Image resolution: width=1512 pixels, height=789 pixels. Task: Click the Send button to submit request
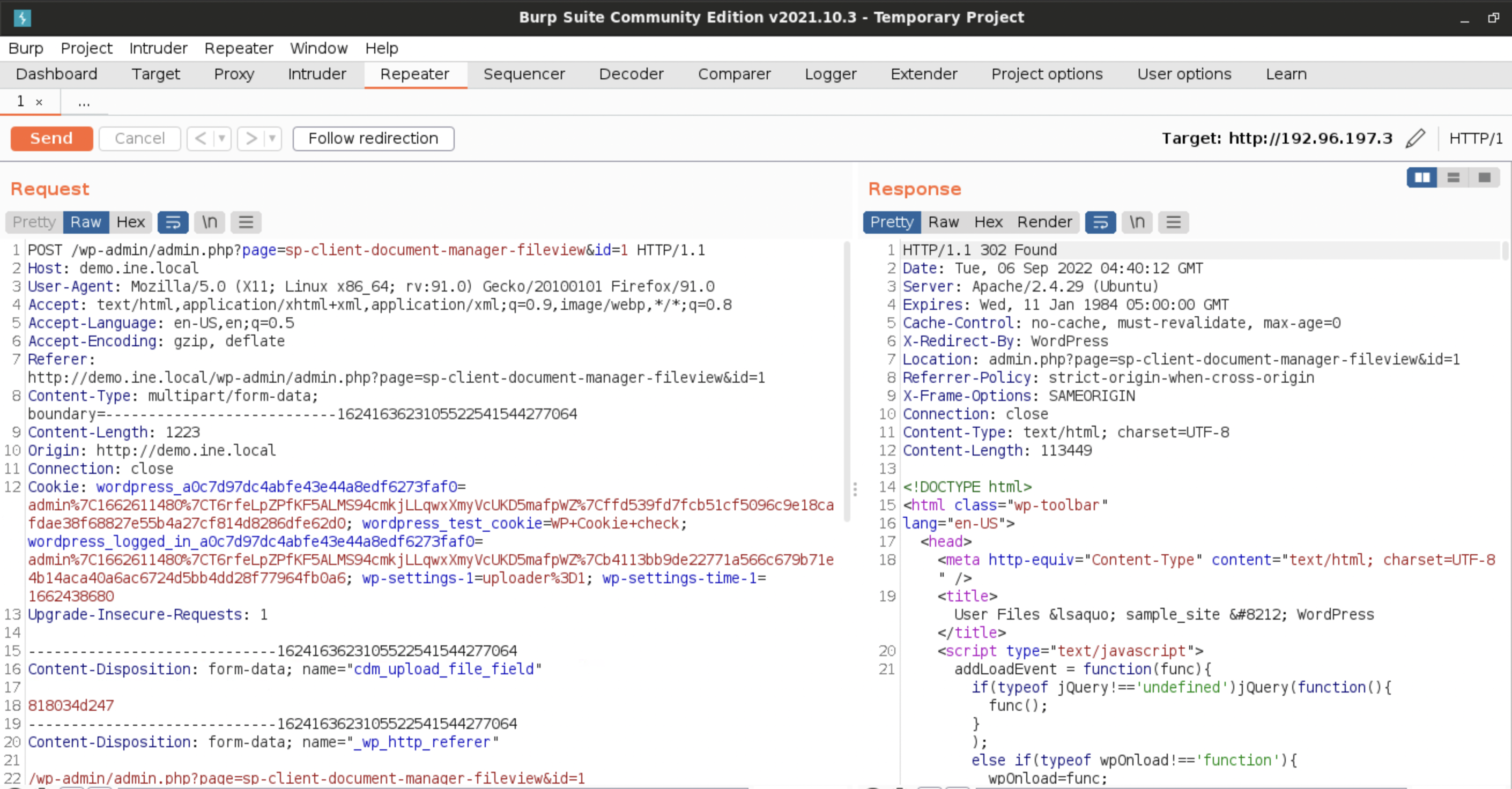click(51, 137)
